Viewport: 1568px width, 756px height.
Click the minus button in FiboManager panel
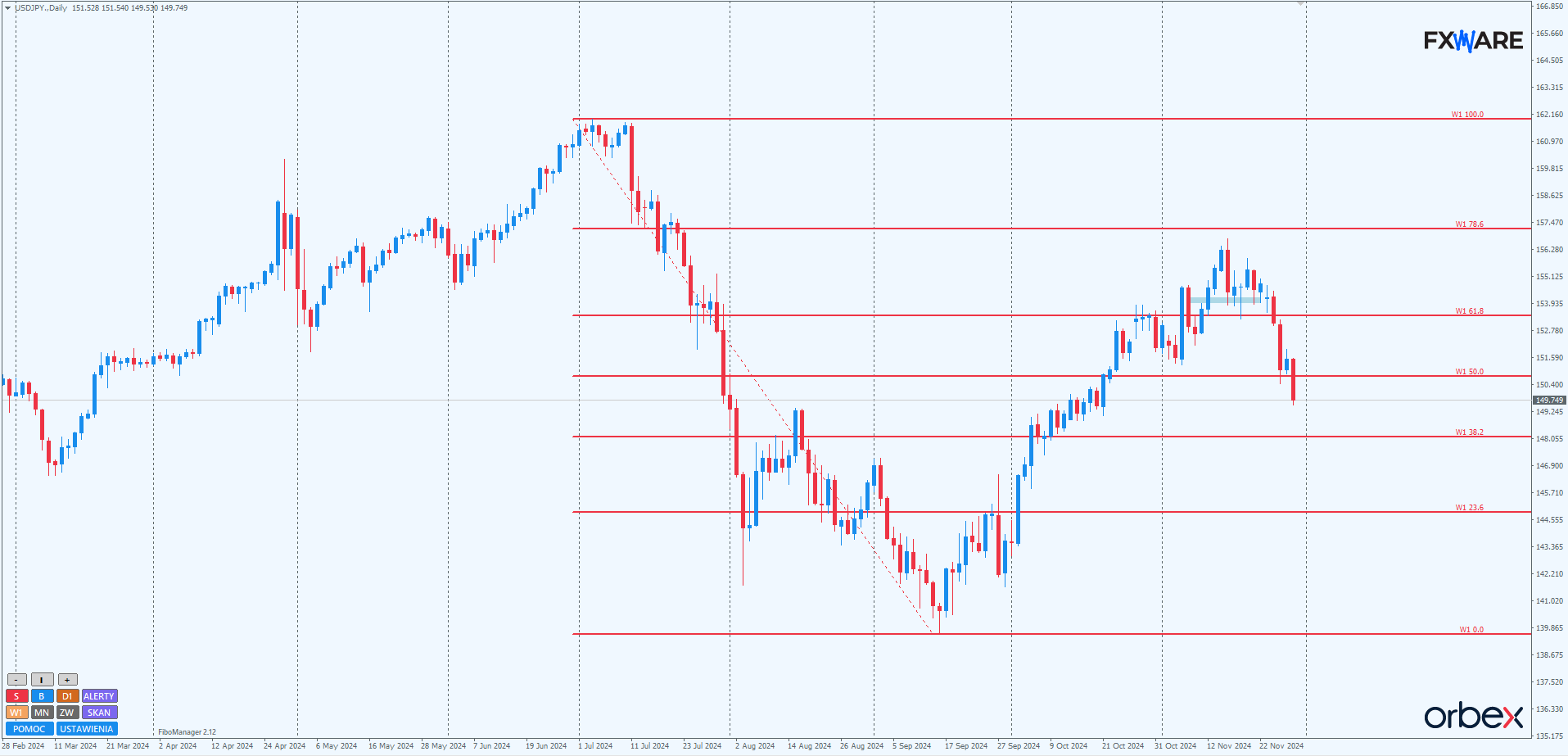pos(16,680)
